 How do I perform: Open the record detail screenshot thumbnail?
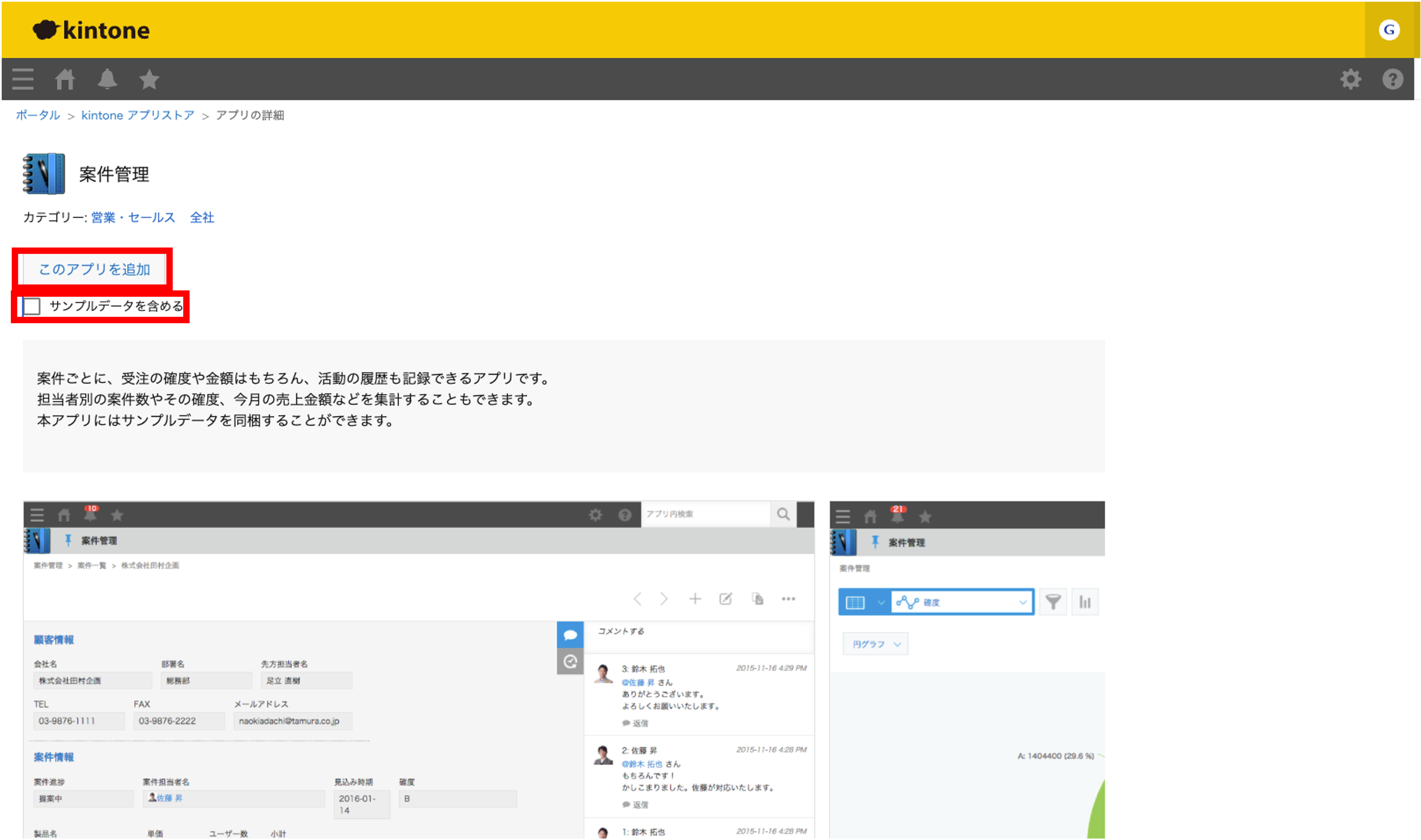419,669
